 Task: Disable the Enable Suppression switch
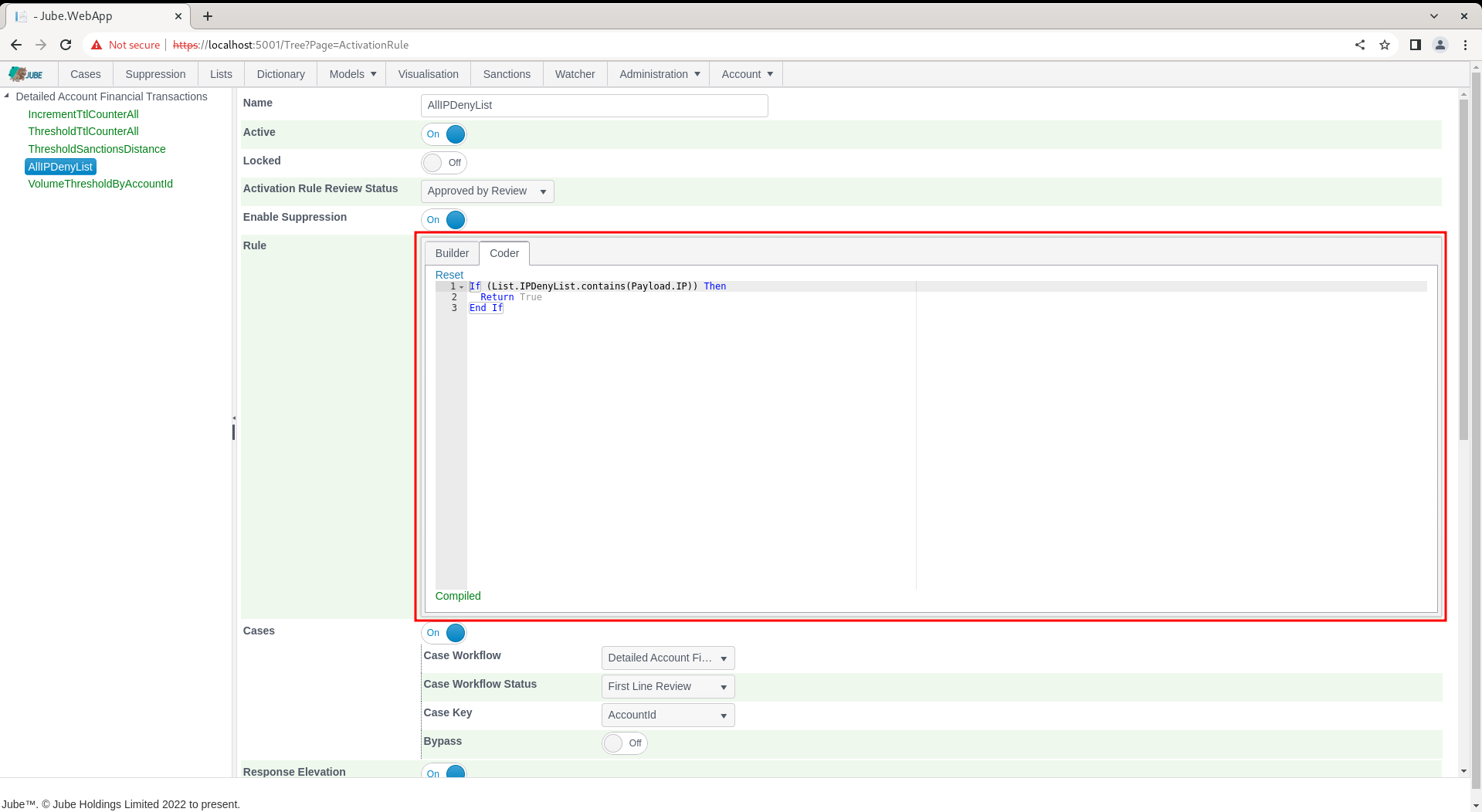[x=444, y=220]
